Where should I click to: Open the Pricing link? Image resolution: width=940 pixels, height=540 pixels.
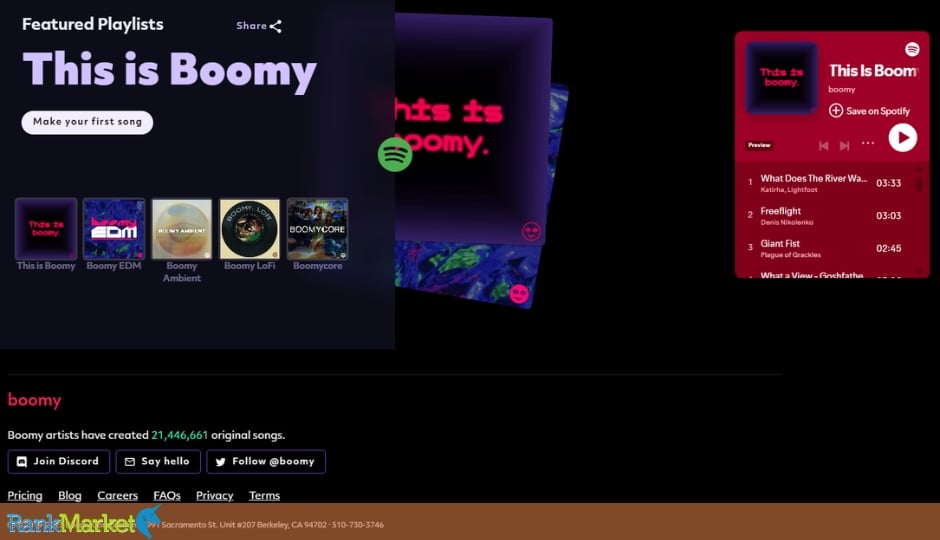coord(25,496)
